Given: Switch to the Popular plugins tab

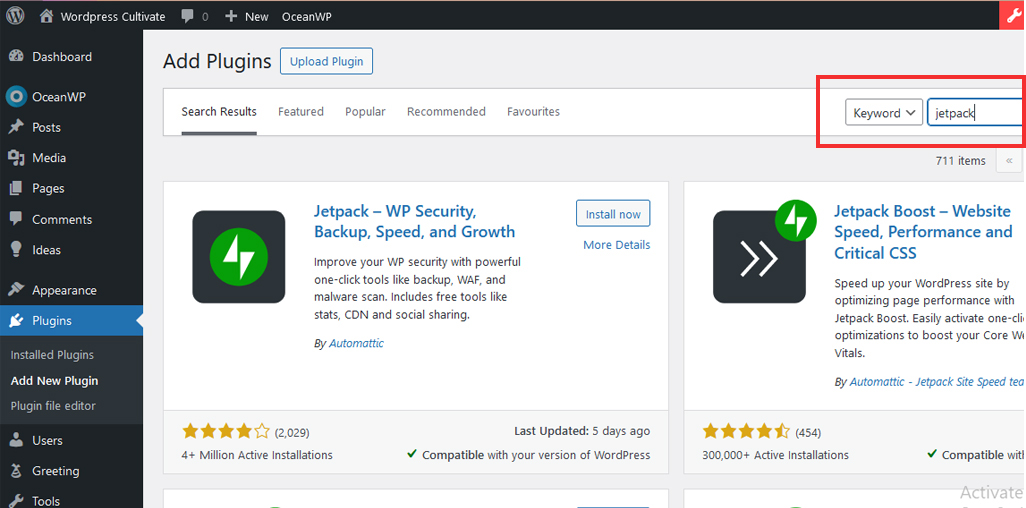Looking at the screenshot, I should (x=365, y=112).
